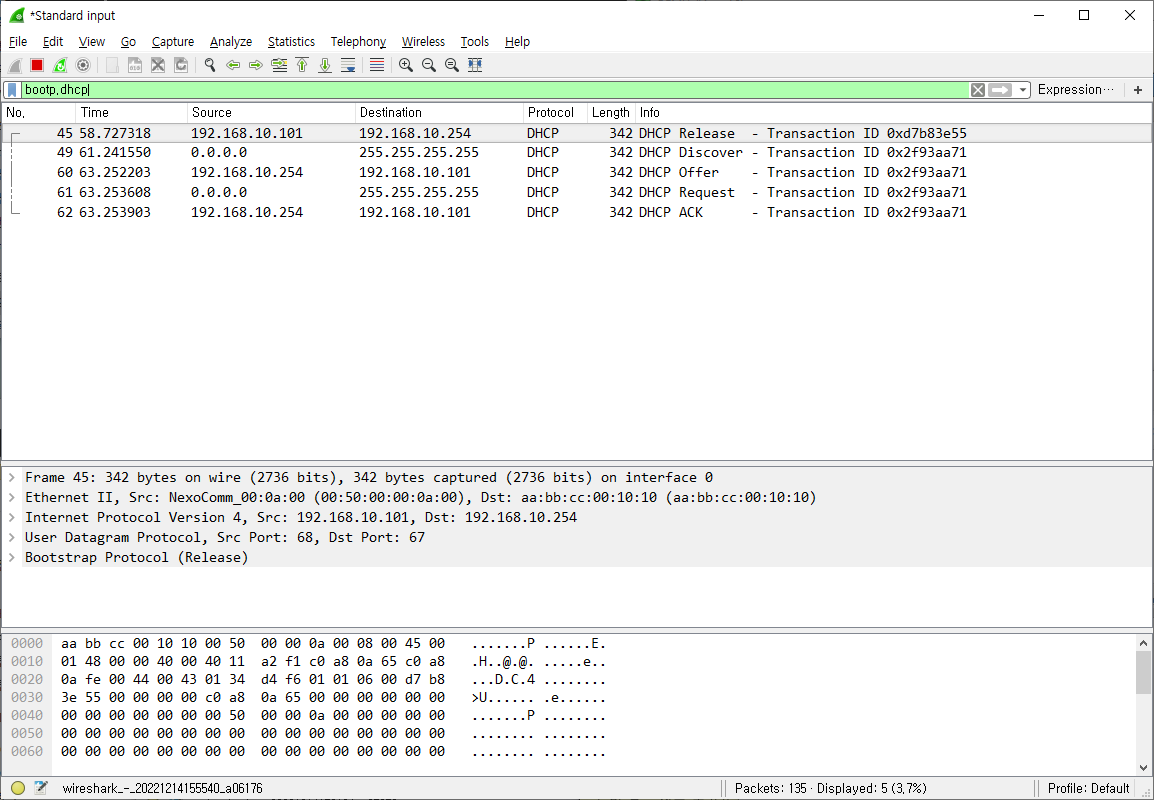Open the Edit menu

(x=53, y=42)
